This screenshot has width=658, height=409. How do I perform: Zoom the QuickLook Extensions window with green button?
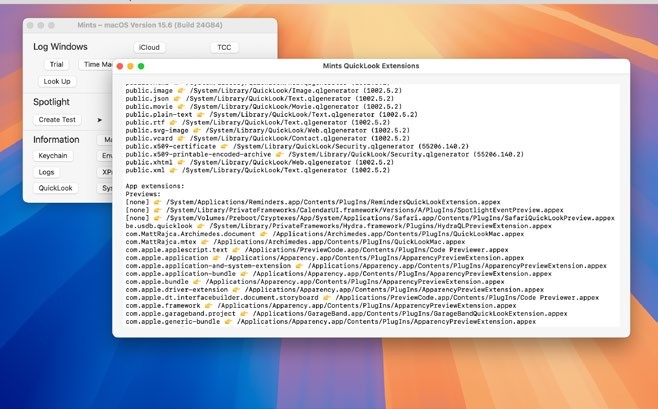click(x=141, y=66)
